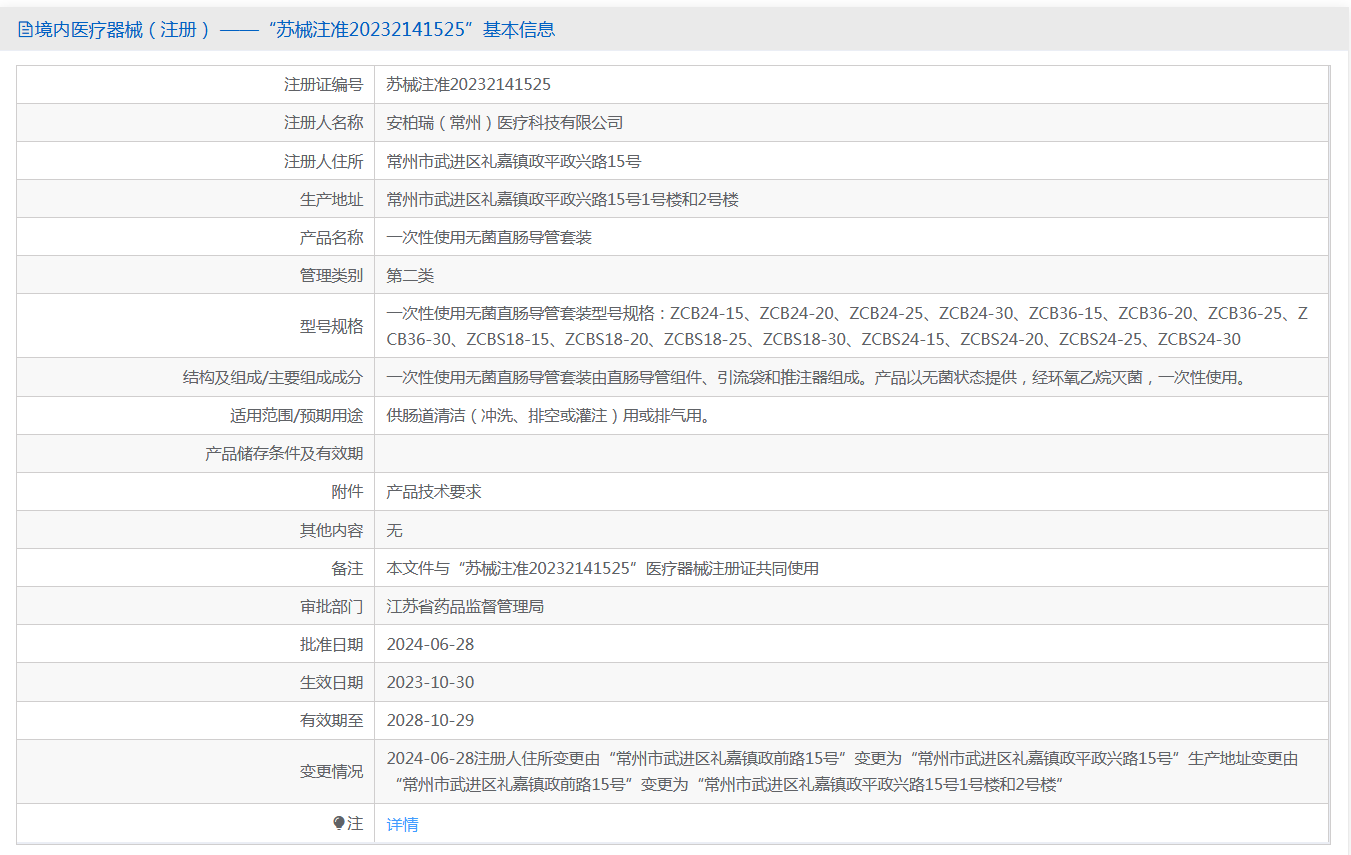Click the page header title 境内医疗器械（注册）
This screenshot has width=1351, height=855.
point(124,30)
